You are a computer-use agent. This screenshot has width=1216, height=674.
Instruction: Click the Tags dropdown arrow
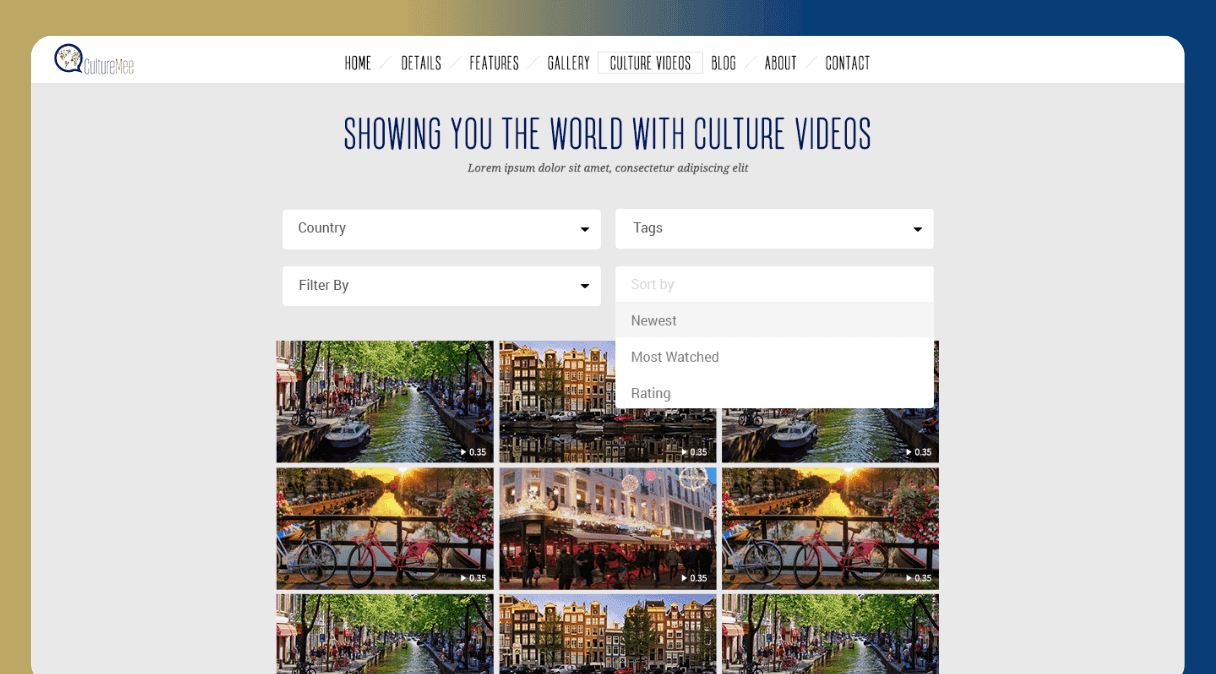point(917,230)
